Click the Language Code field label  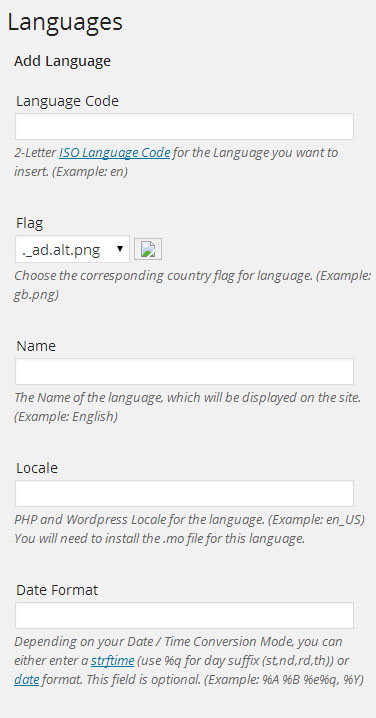[67, 101]
